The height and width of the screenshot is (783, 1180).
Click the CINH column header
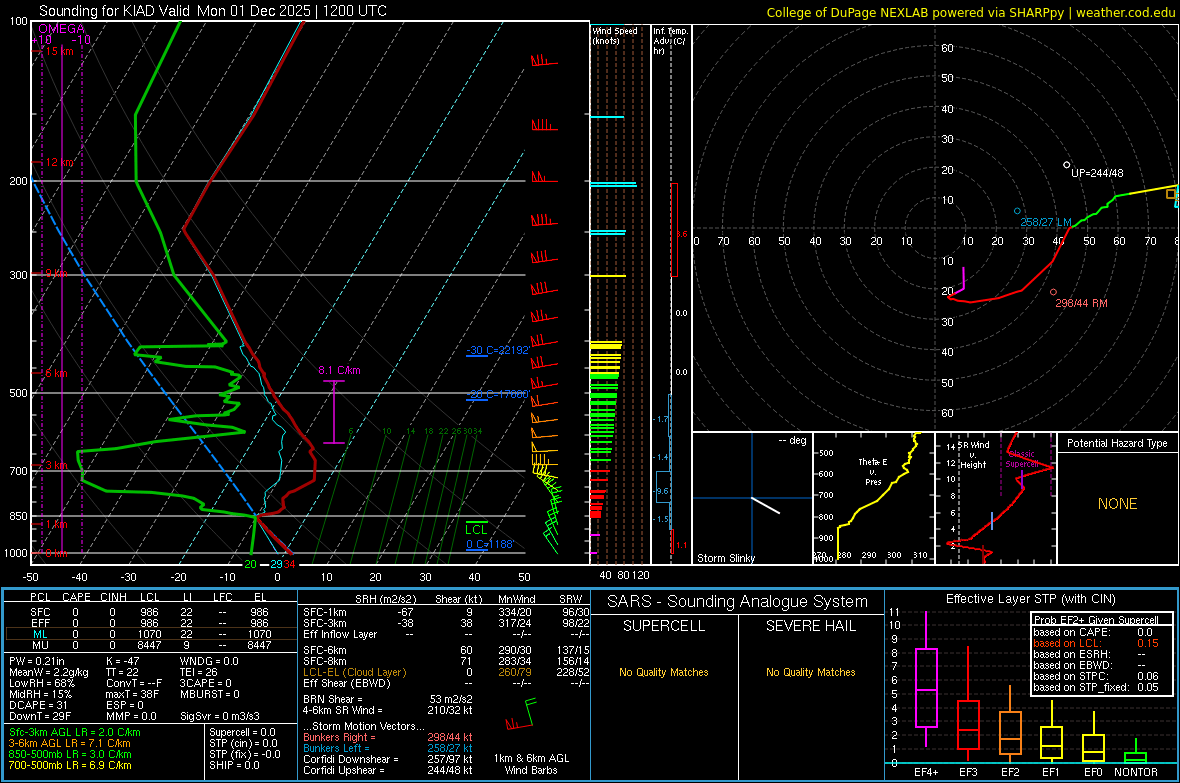(113, 597)
